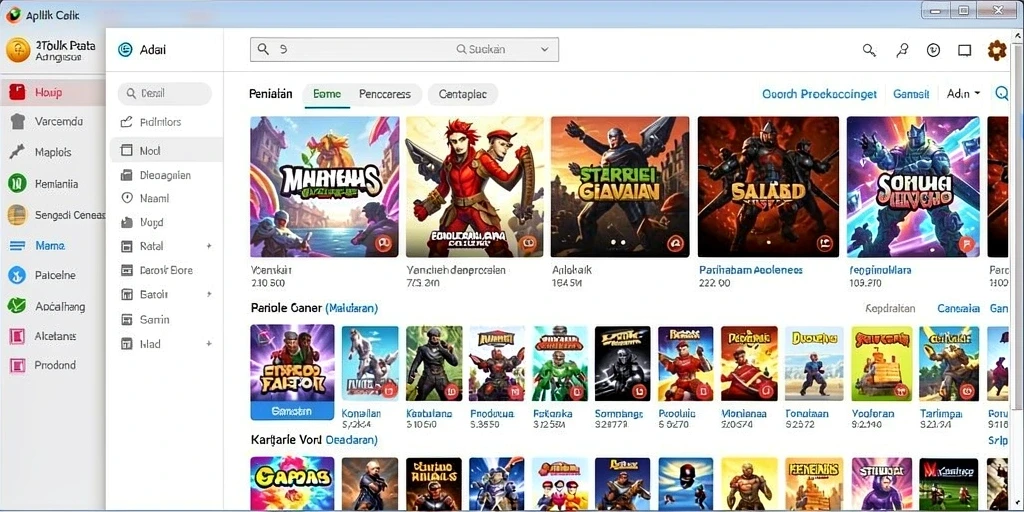This screenshot has width=1024, height=512.
Task: Click the user profile icon in header
Action: click(903, 50)
